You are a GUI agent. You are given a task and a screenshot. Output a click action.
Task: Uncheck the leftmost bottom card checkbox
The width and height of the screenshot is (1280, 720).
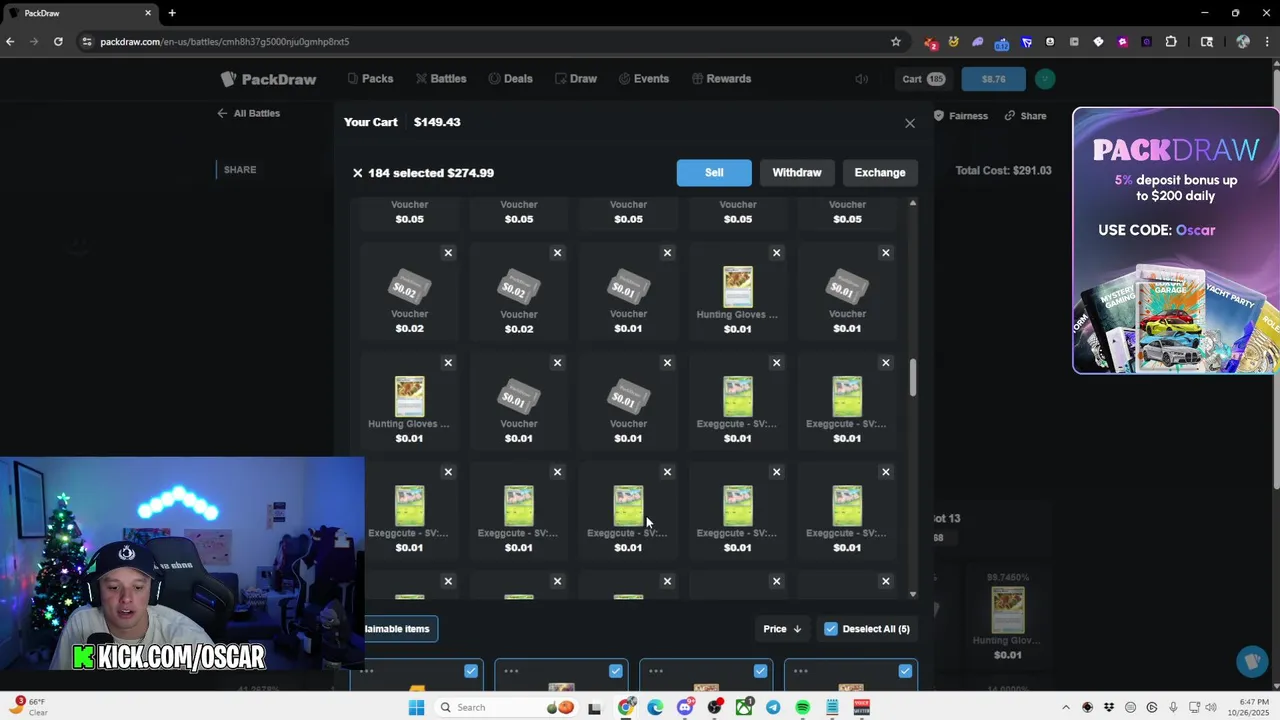coord(471,671)
